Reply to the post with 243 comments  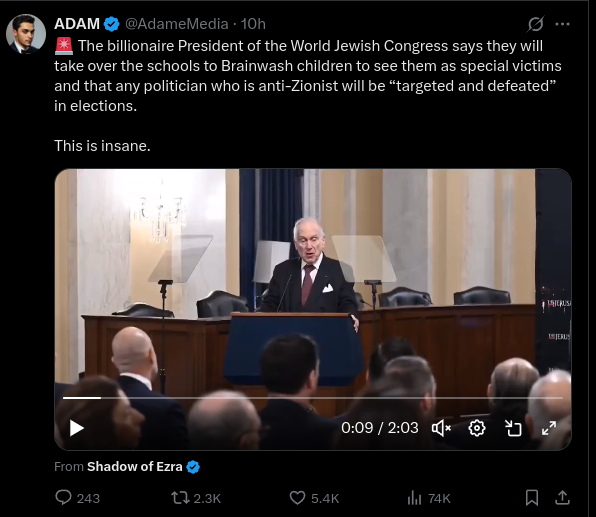coord(78,498)
